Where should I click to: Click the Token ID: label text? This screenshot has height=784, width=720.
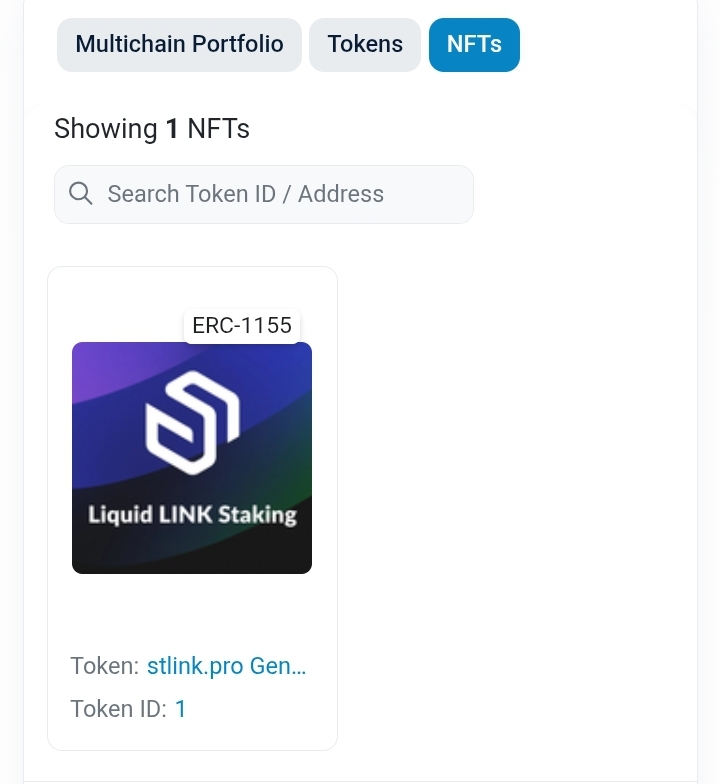(118, 709)
